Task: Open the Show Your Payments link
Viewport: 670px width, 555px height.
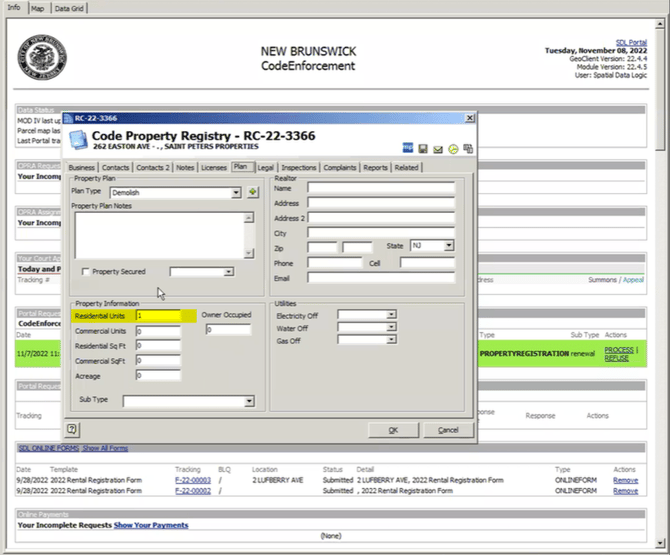Action: coord(151,525)
